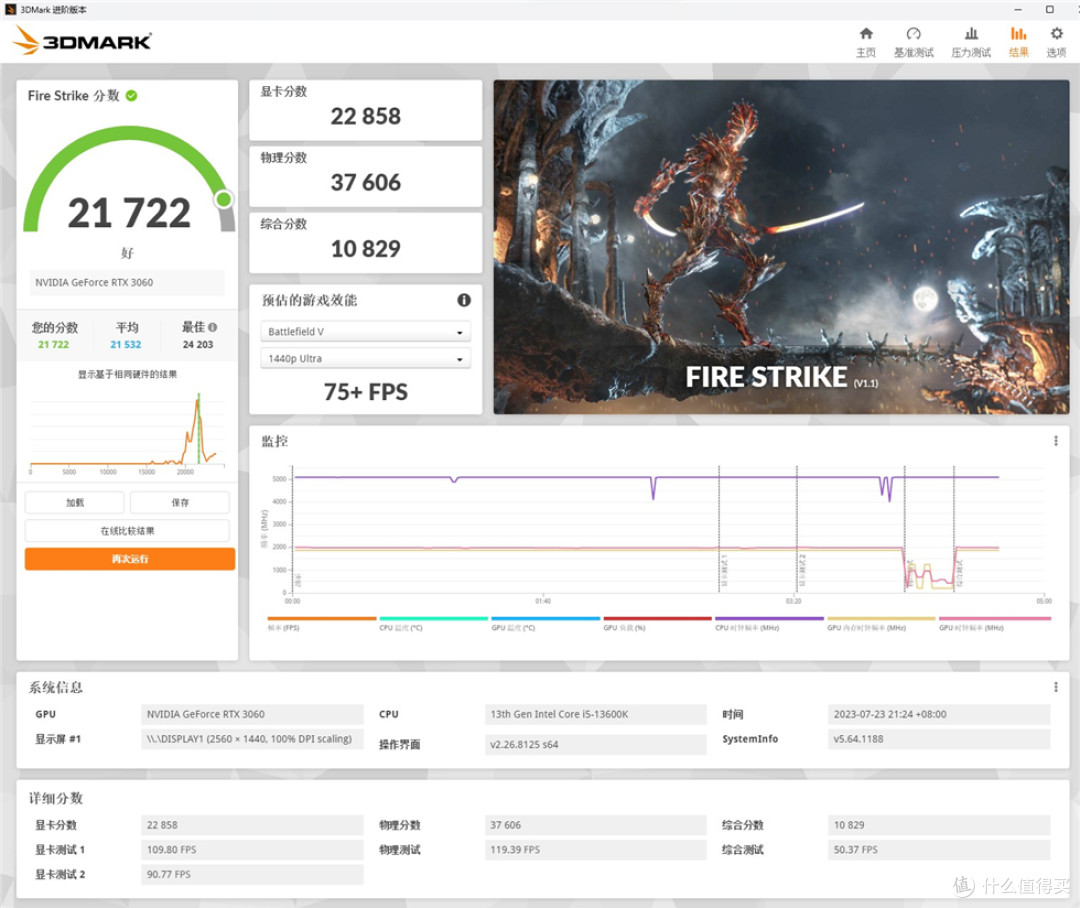Click the Save button
Viewport: 1080px width, 908px height.
[x=180, y=502]
